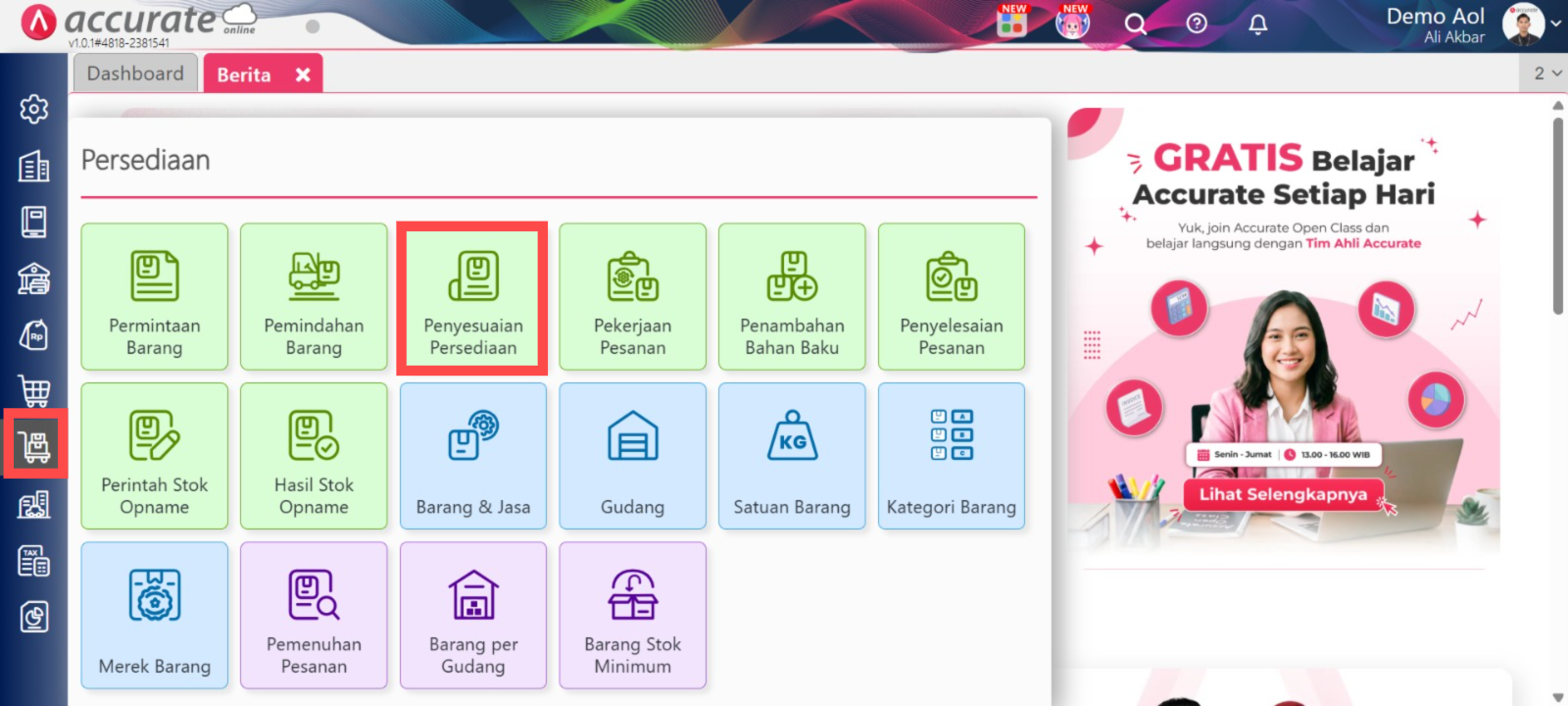Switch to the Dashboard tab
This screenshot has height=706, width=1568.
135,74
